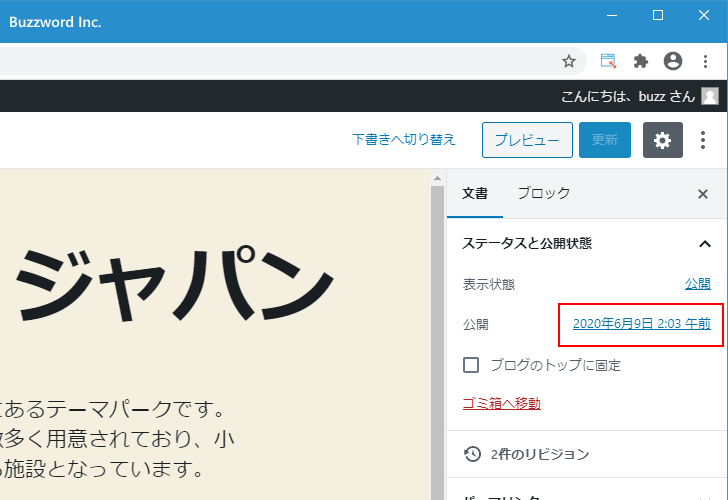Open the Chrome three-dot menu
Viewport: 728px width, 500px height.
click(x=705, y=61)
